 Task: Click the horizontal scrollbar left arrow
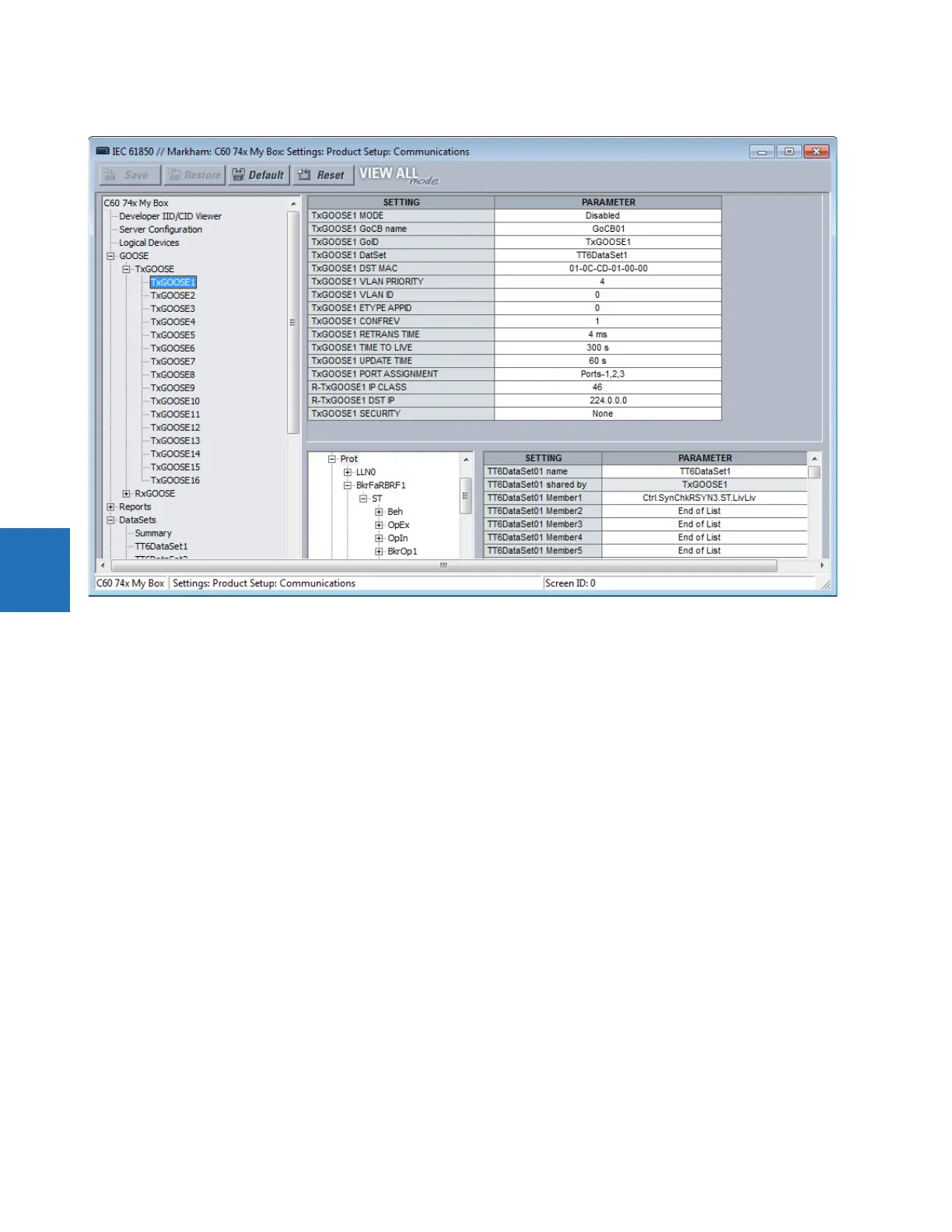click(x=103, y=565)
